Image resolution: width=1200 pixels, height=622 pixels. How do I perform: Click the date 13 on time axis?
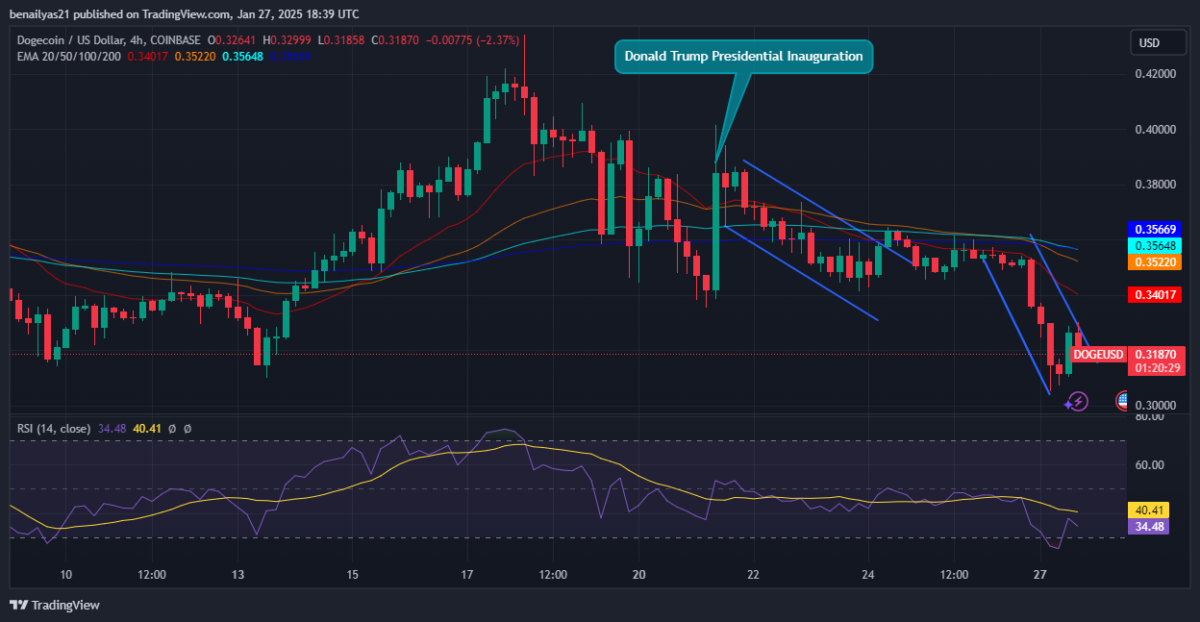(x=238, y=575)
